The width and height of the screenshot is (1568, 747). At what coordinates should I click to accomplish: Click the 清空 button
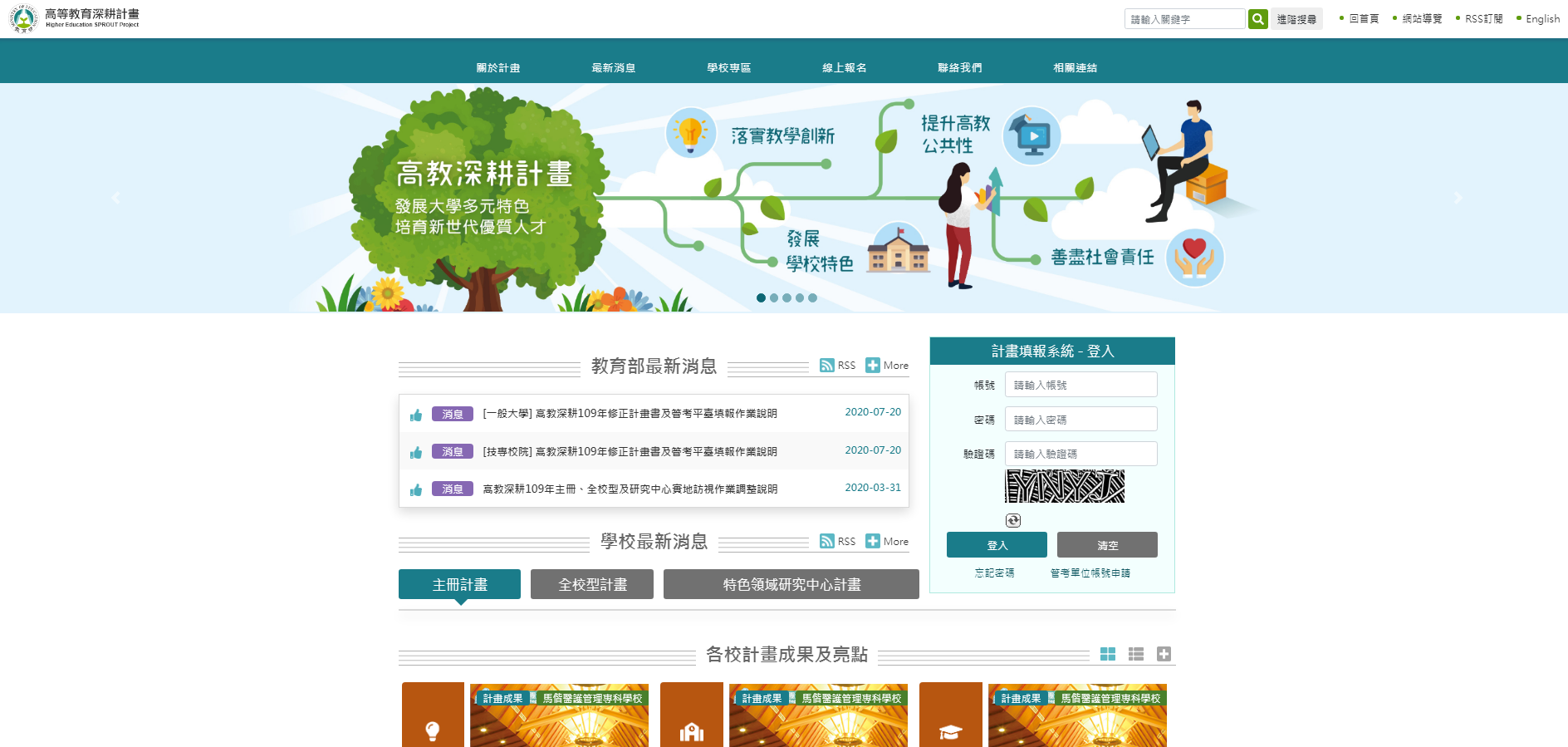pyautogui.click(x=1107, y=545)
